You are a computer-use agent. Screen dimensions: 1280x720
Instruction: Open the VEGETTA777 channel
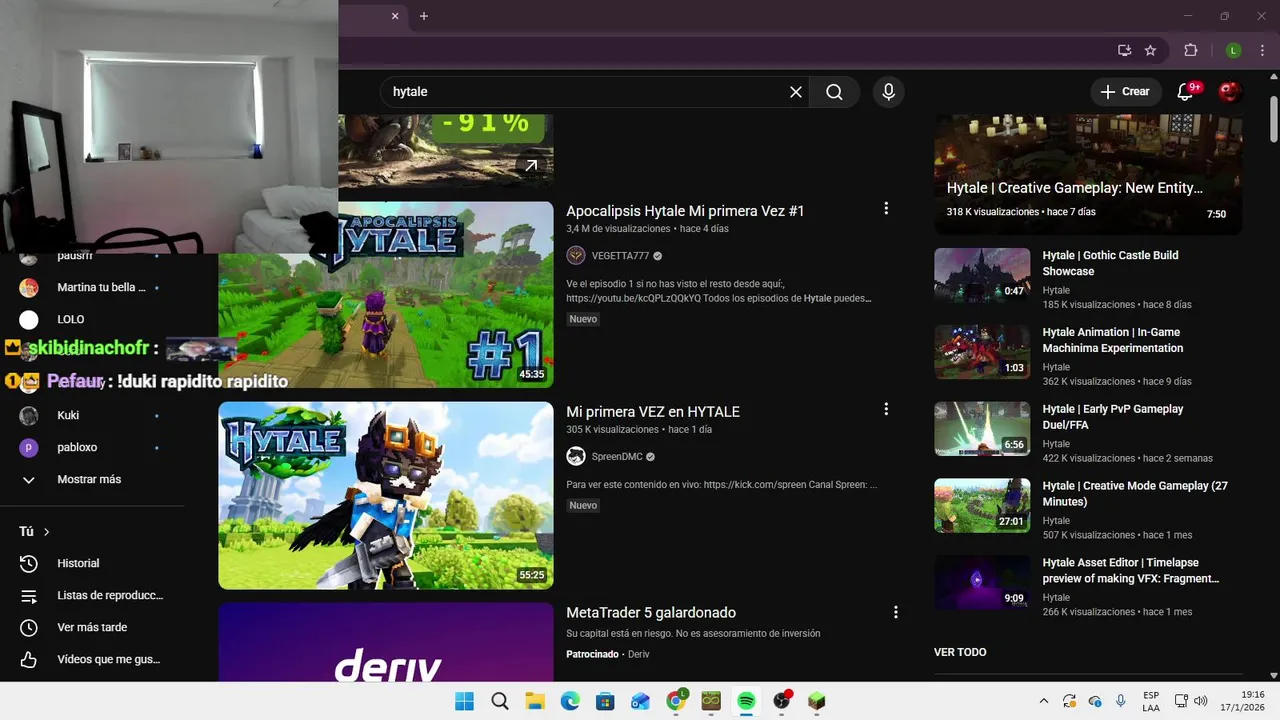click(620, 256)
